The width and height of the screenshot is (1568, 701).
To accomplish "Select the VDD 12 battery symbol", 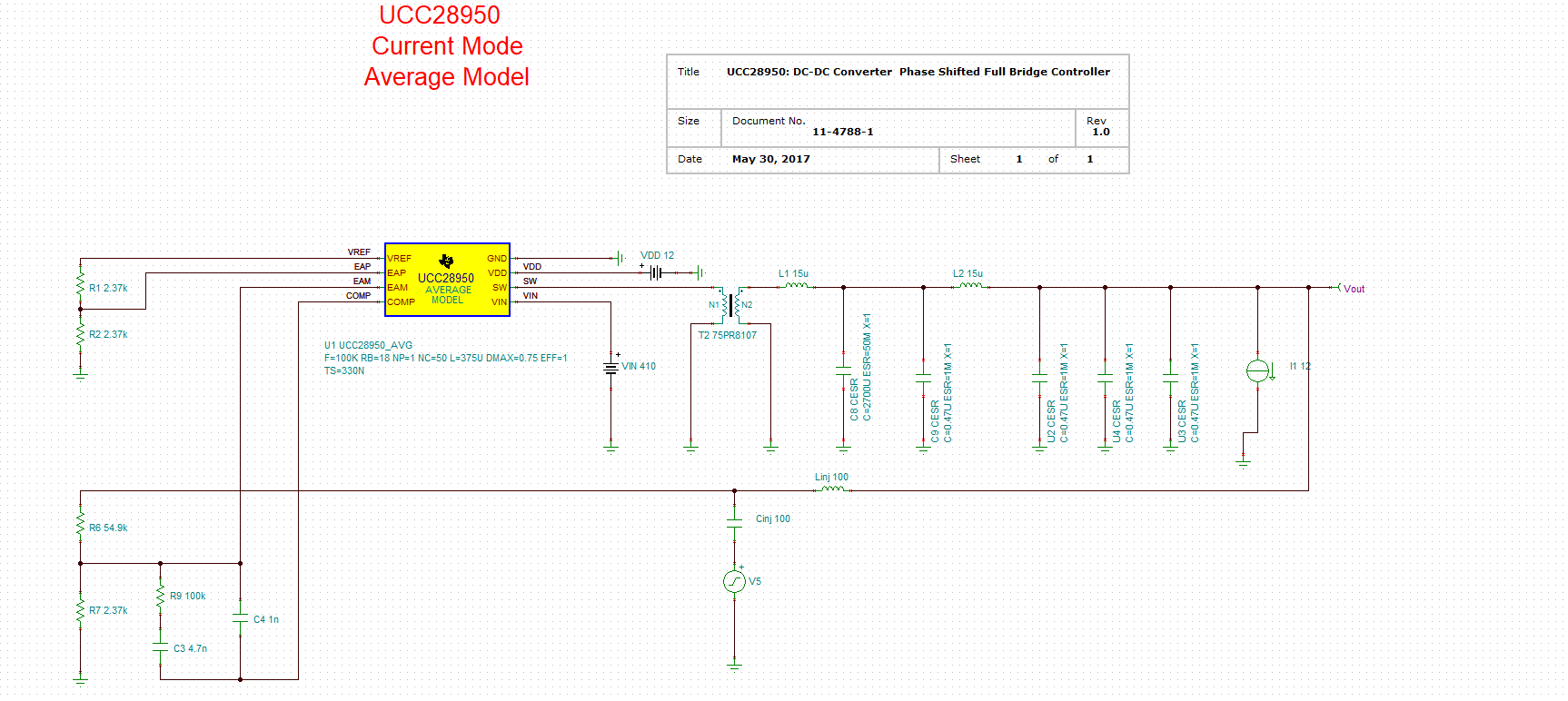I will pos(656,272).
